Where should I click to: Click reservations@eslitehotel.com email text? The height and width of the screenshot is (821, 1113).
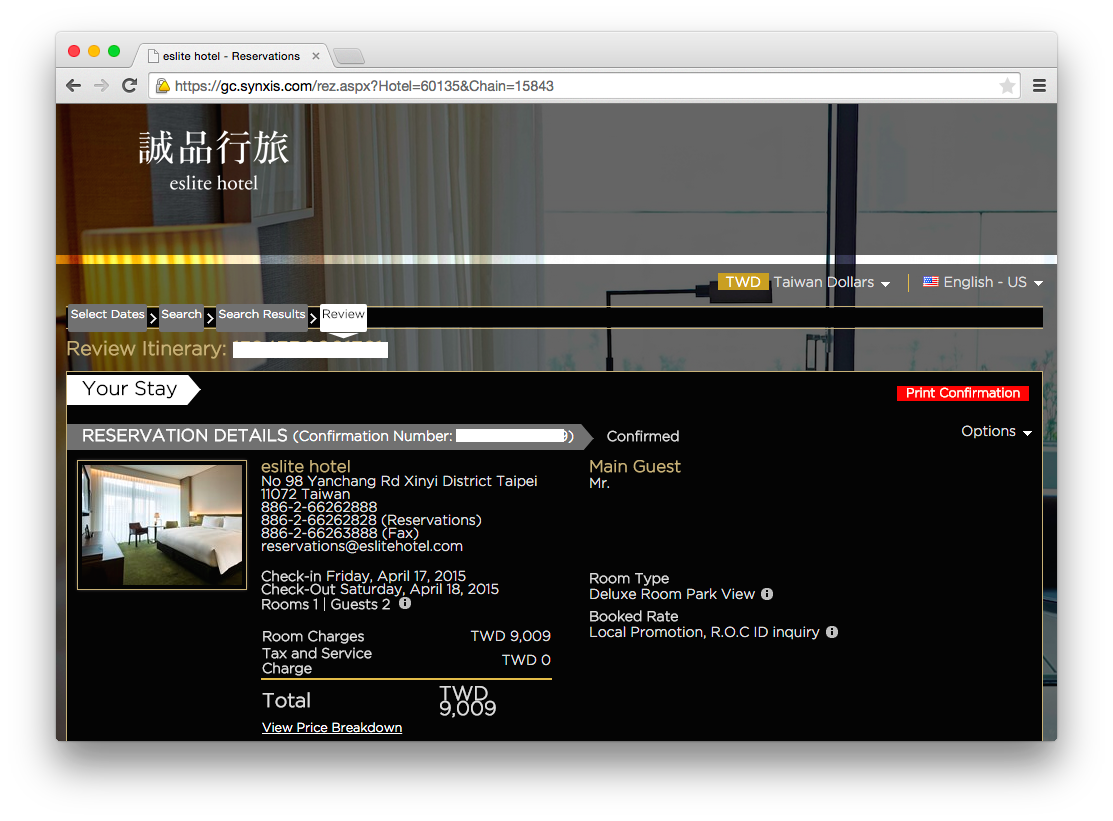click(x=362, y=546)
